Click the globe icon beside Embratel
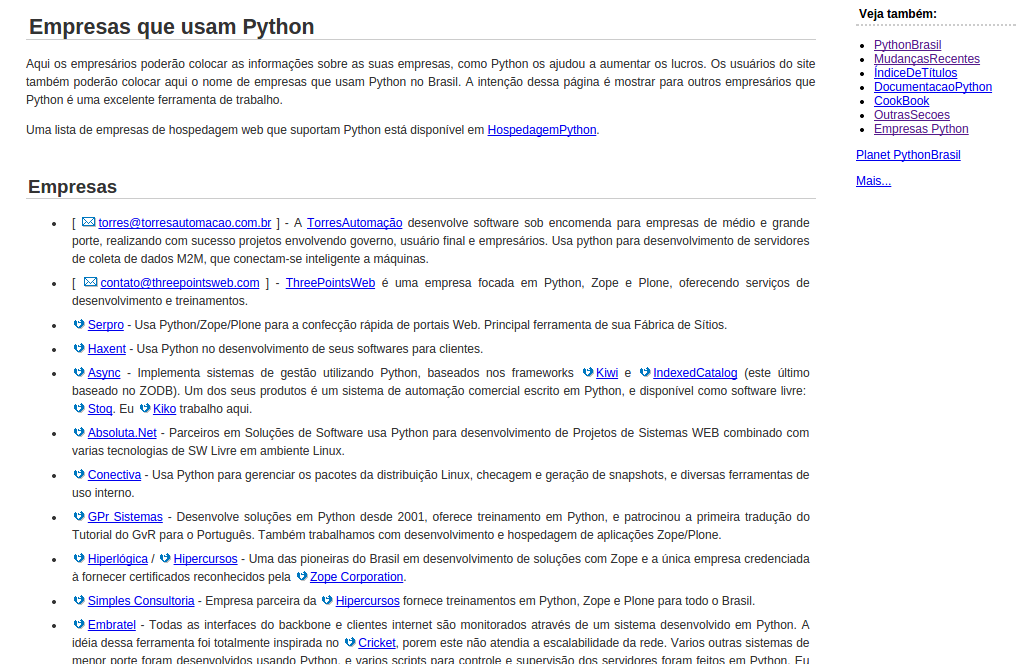This screenshot has width=1022, height=664. tap(79, 624)
